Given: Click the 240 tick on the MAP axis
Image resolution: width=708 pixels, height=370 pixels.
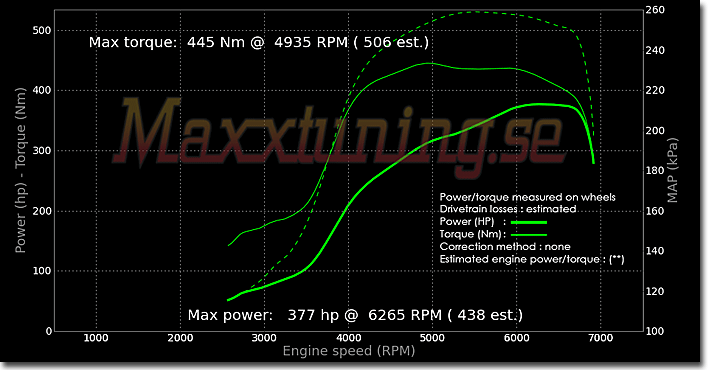Looking at the screenshot, I should coord(655,50).
